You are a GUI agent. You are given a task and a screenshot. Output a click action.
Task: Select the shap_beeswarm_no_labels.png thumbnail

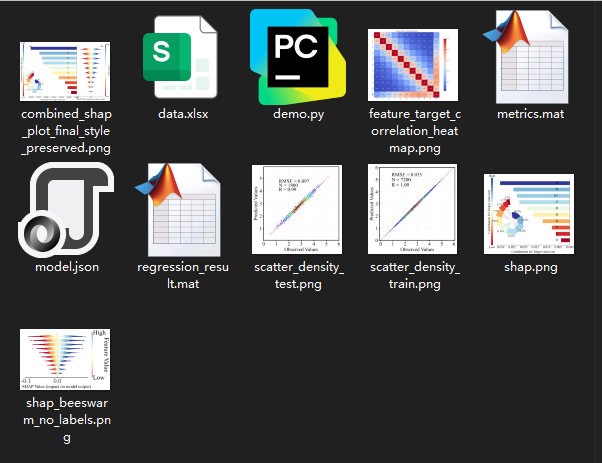[65, 359]
